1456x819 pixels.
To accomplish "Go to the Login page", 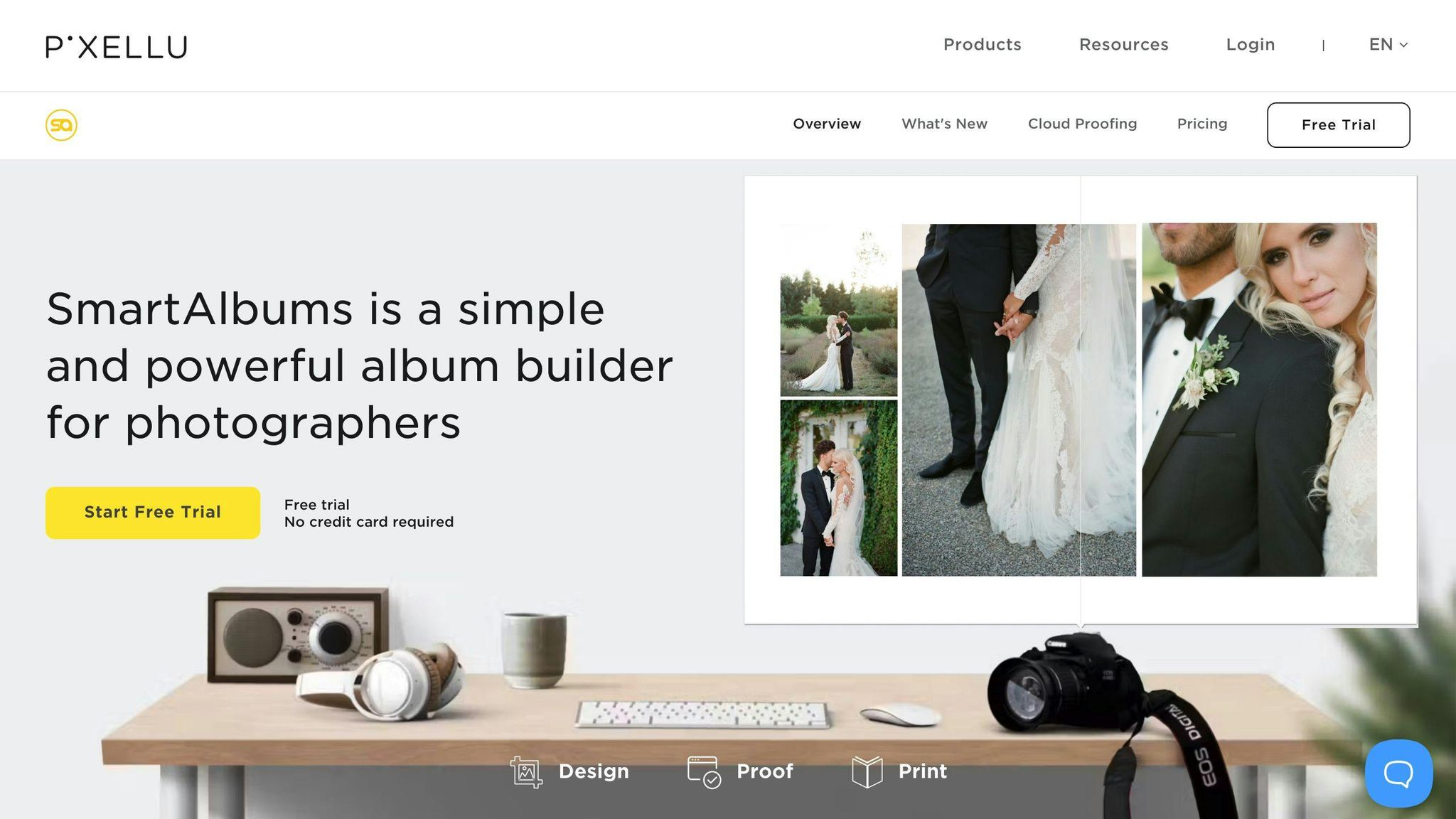I will tap(1251, 45).
